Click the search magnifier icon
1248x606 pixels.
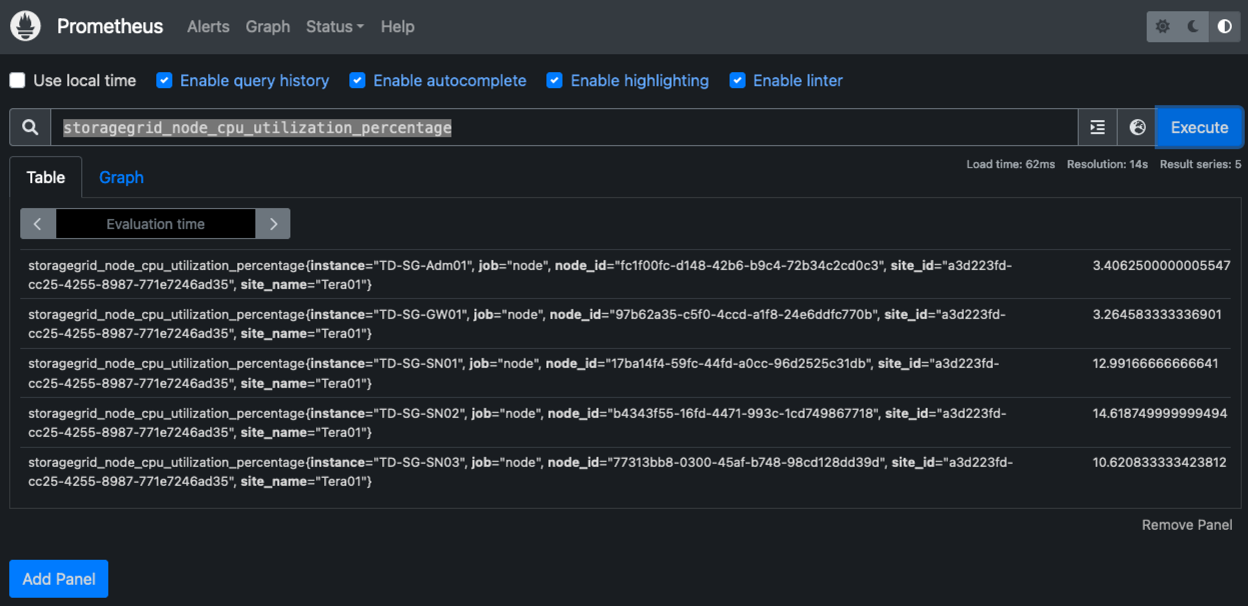point(30,128)
